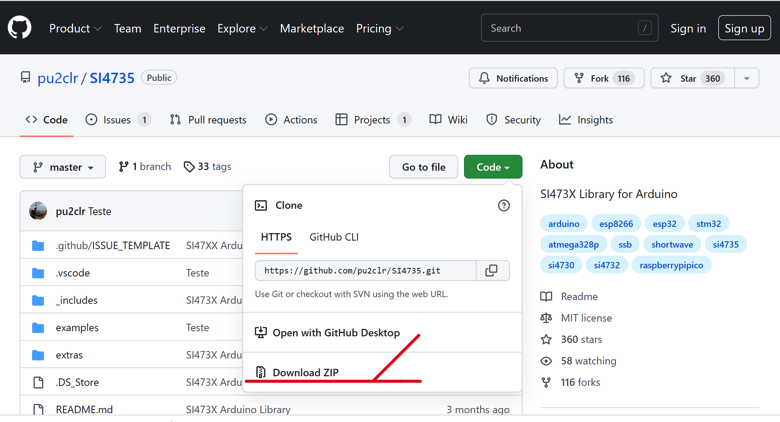This screenshot has height=422, width=780.
Task: Switch to the Issues tab
Action: (118, 120)
